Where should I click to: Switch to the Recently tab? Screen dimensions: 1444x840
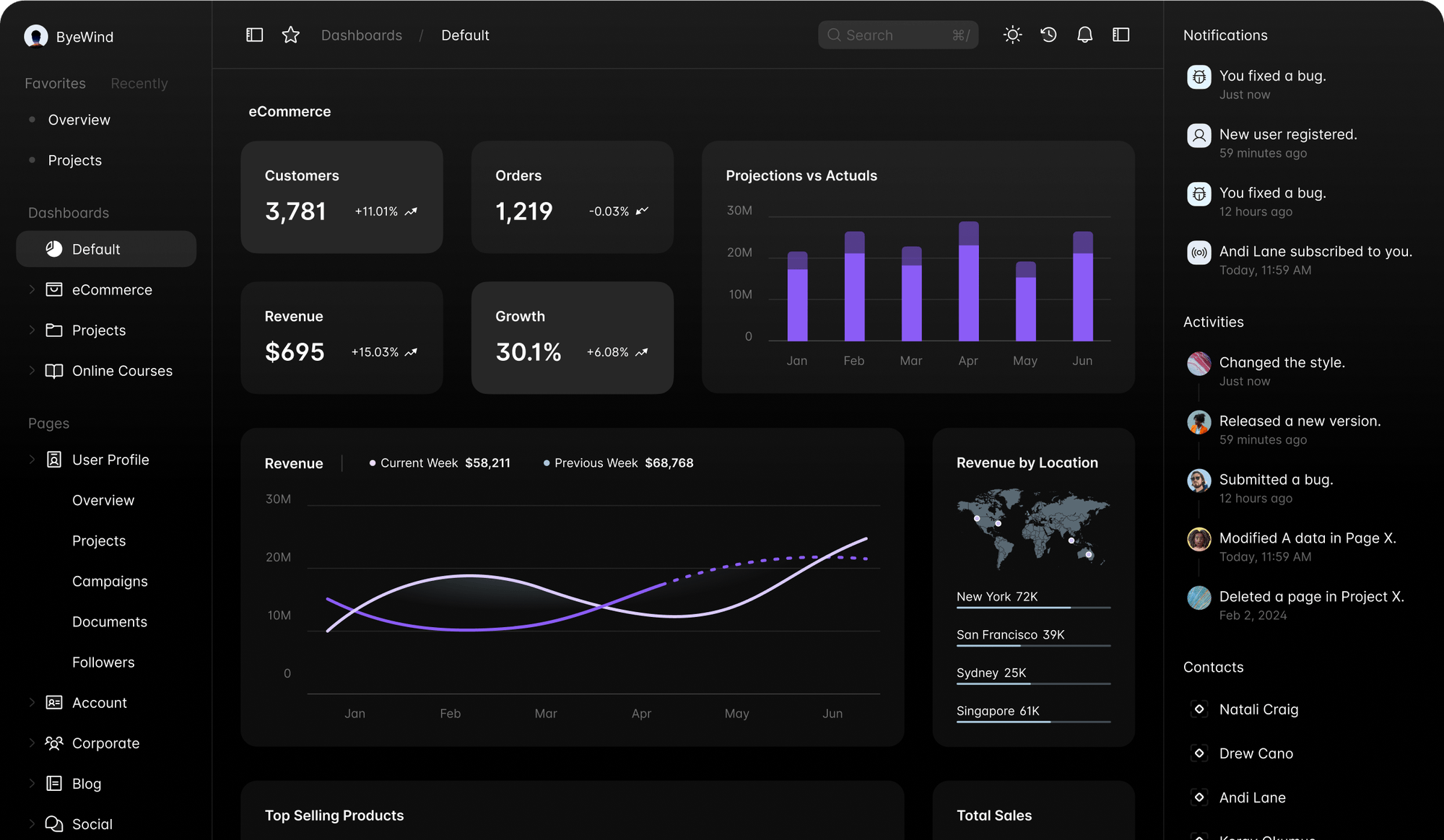click(139, 83)
